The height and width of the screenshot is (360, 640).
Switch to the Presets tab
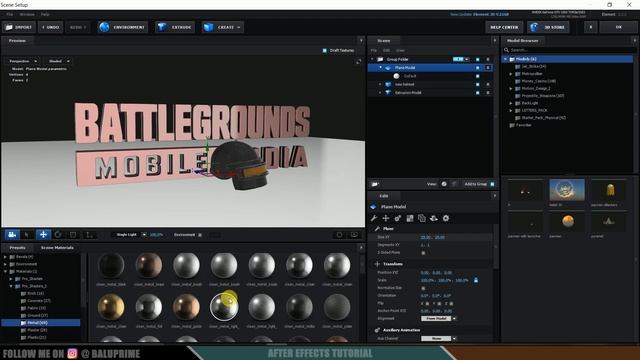(x=18, y=248)
